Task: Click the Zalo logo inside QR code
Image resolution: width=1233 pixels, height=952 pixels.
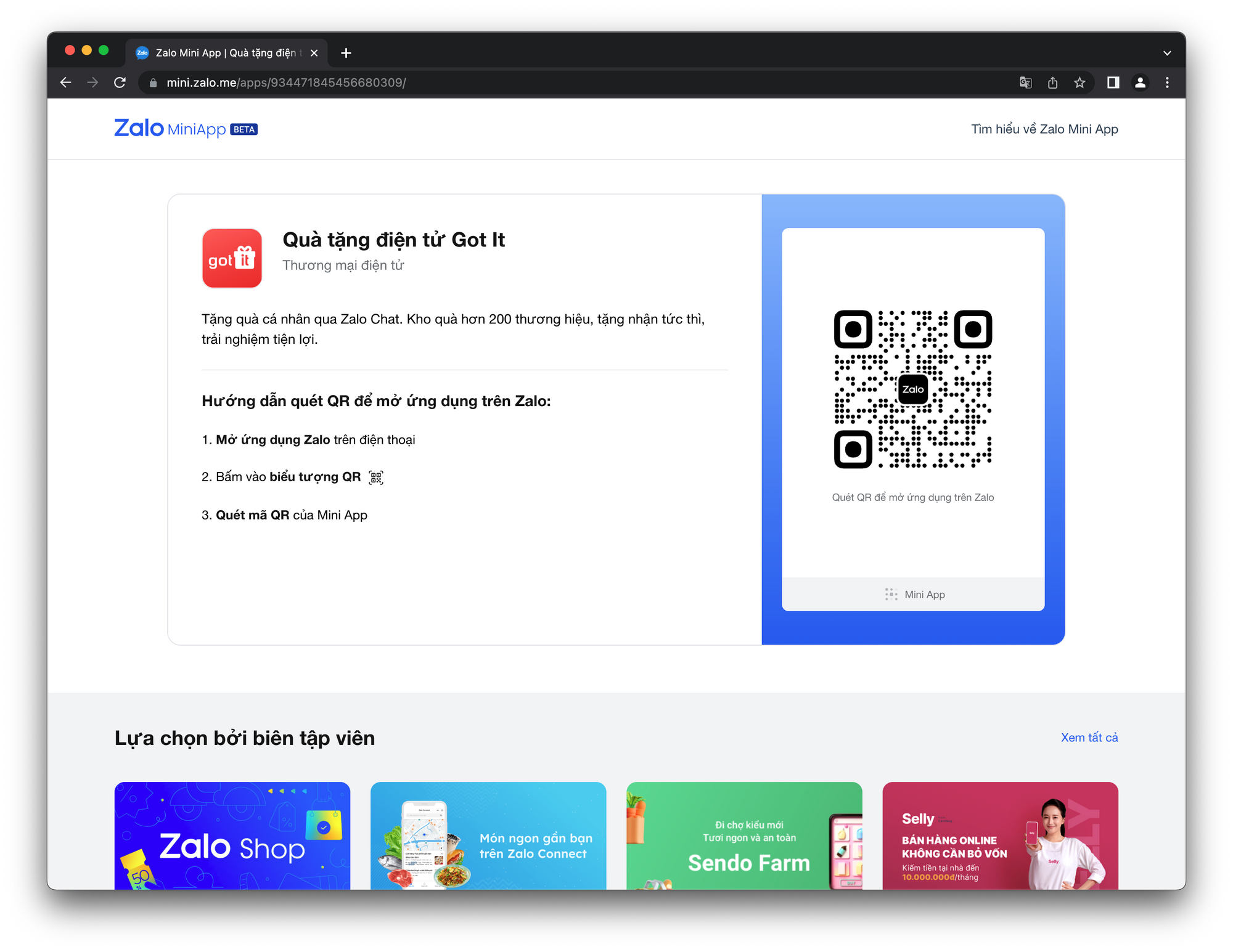Action: (913, 389)
